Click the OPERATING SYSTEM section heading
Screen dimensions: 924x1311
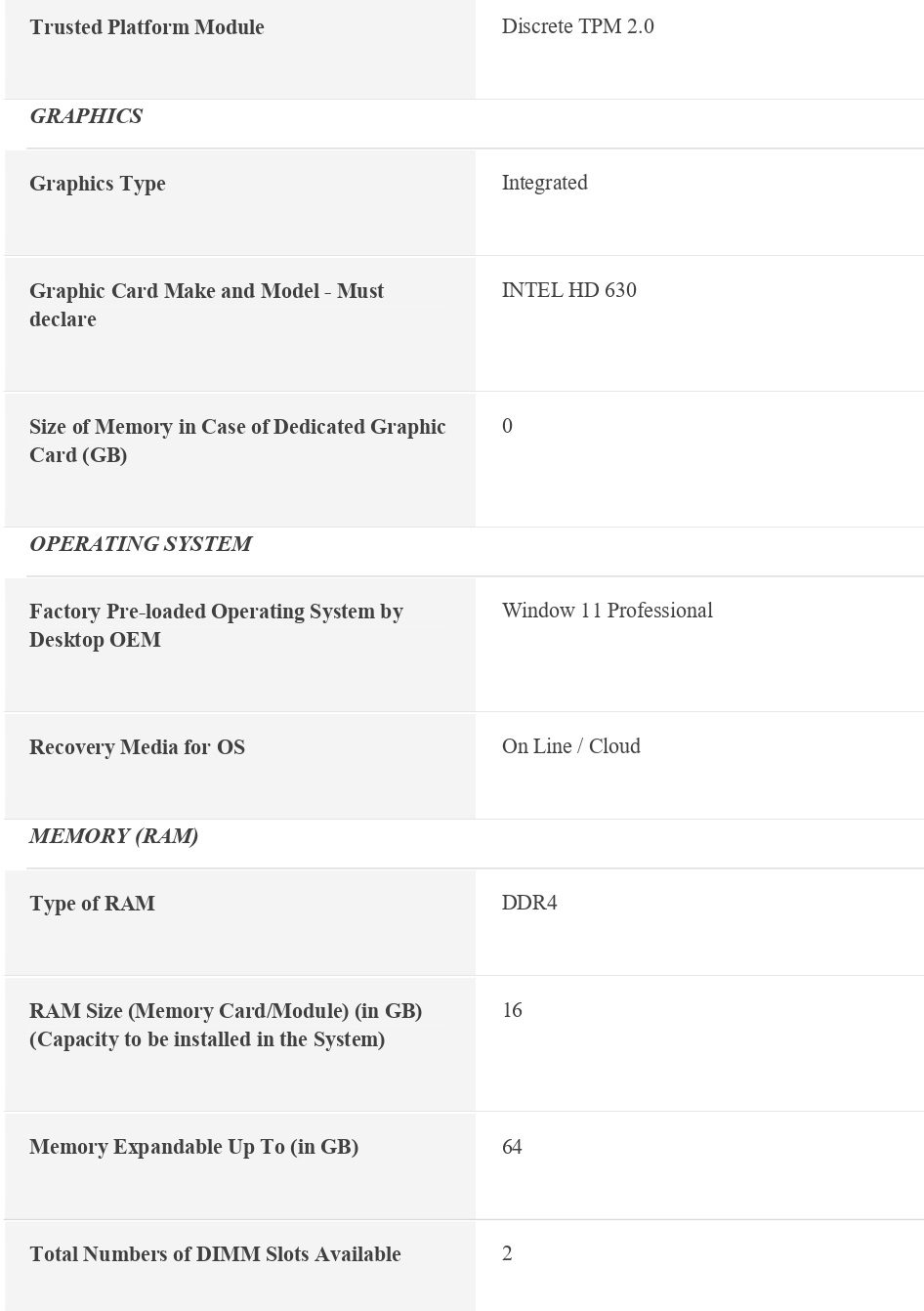pos(141,544)
